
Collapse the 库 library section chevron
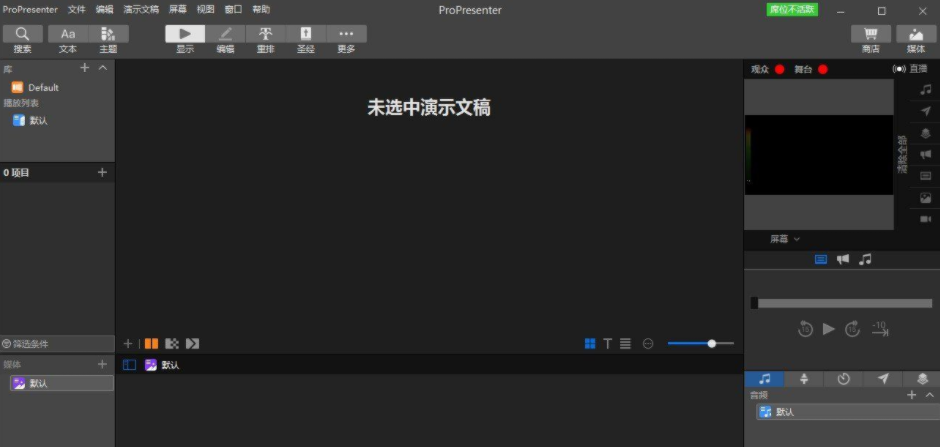coord(103,68)
